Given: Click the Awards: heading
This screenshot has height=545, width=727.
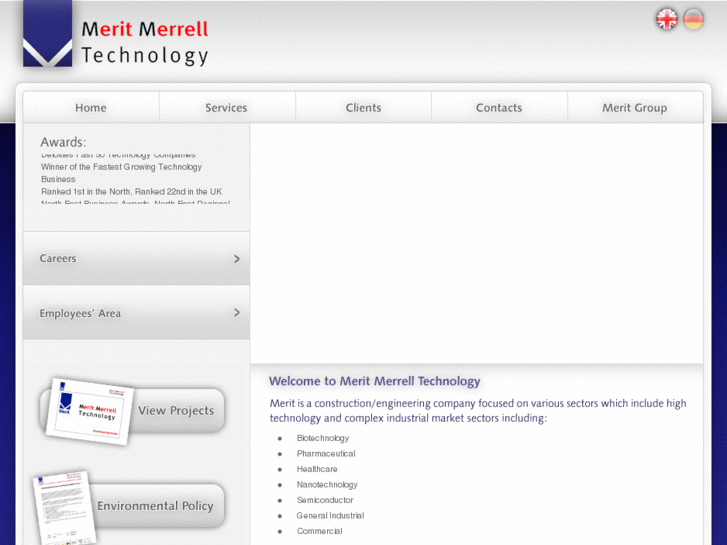Looking at the screenshot, I should (x=63, y=142).
